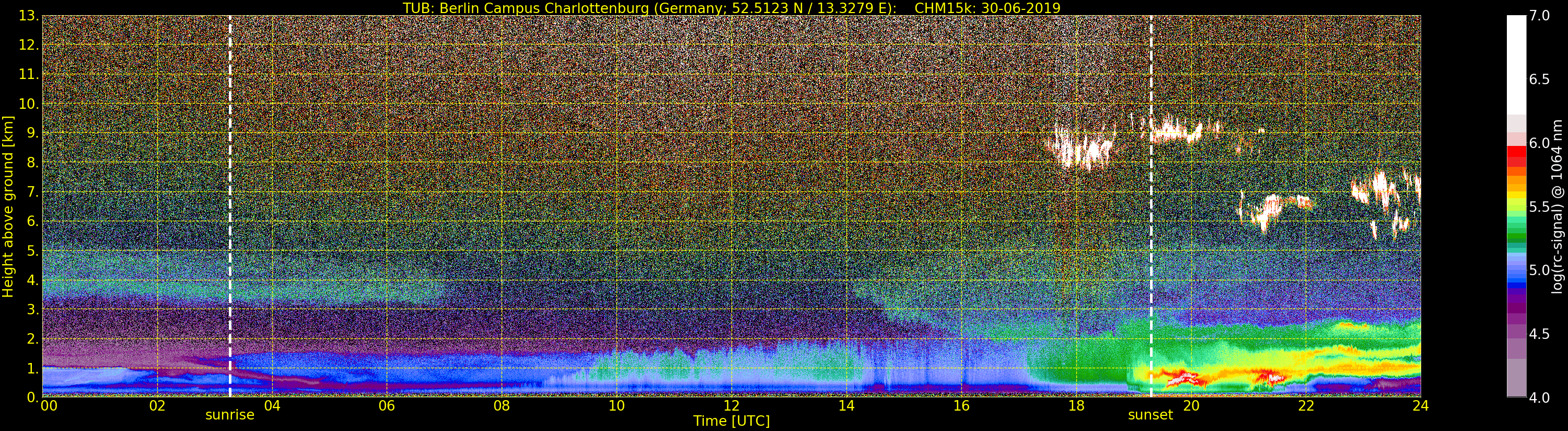Click the colorbar tick value 5.5
This screenshot has height=431, width=1568.
tap(1539, 207)
